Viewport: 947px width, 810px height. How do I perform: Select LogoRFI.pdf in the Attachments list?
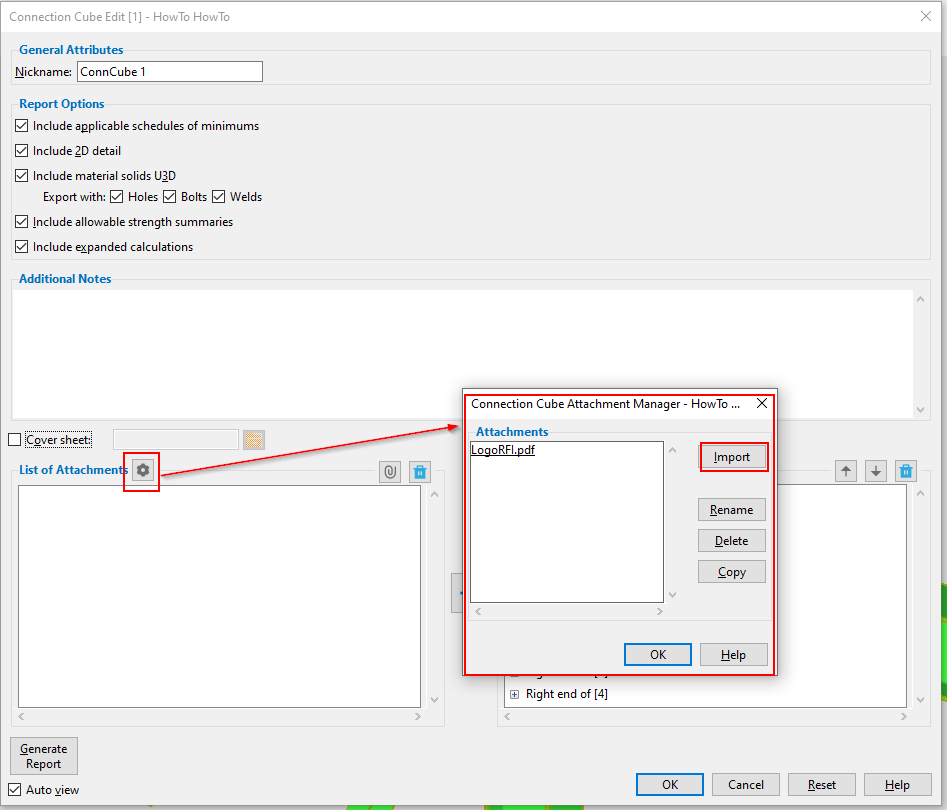pos(502,450)
